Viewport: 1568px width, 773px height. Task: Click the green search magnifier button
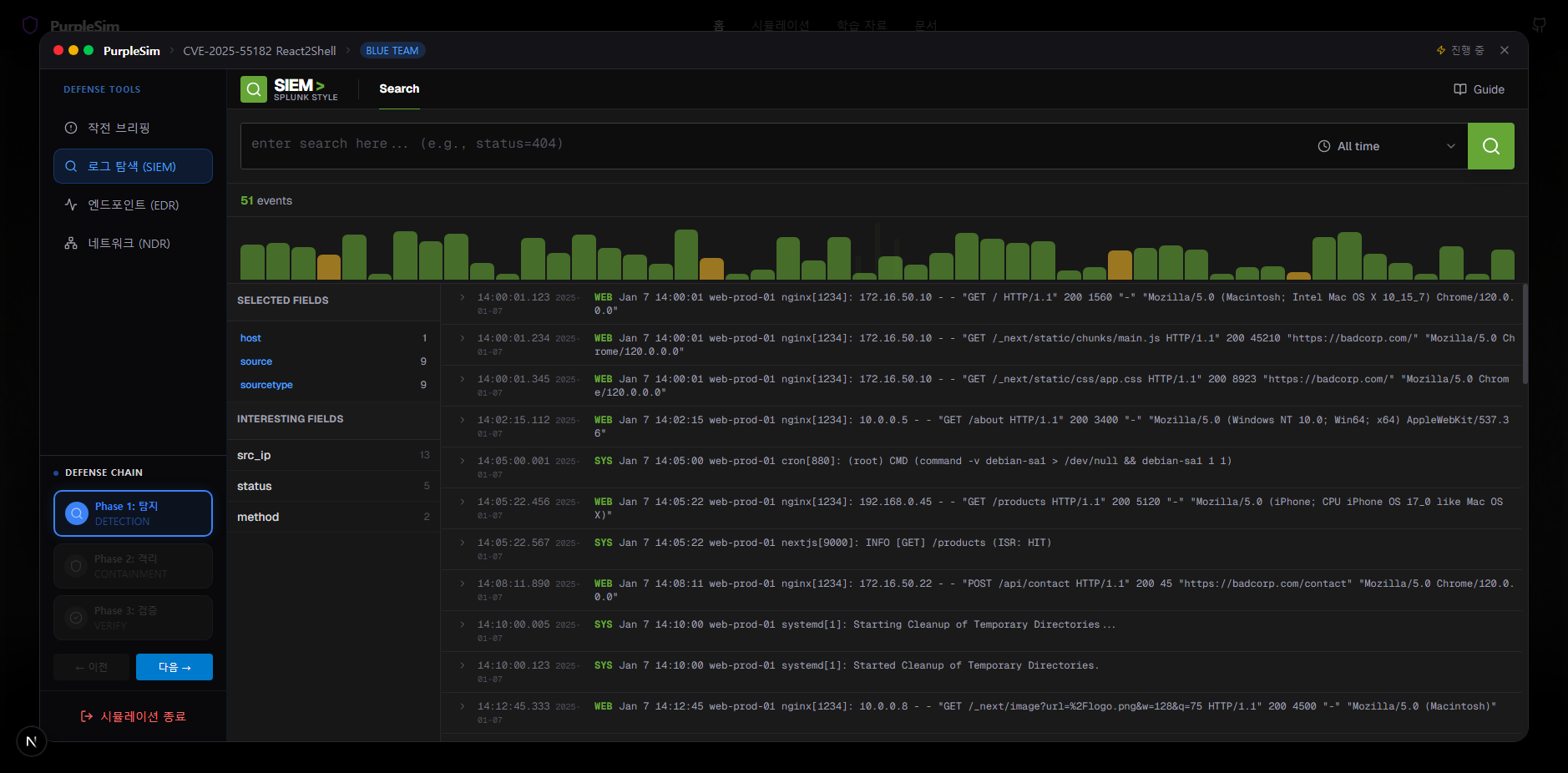coord(1490,146)
